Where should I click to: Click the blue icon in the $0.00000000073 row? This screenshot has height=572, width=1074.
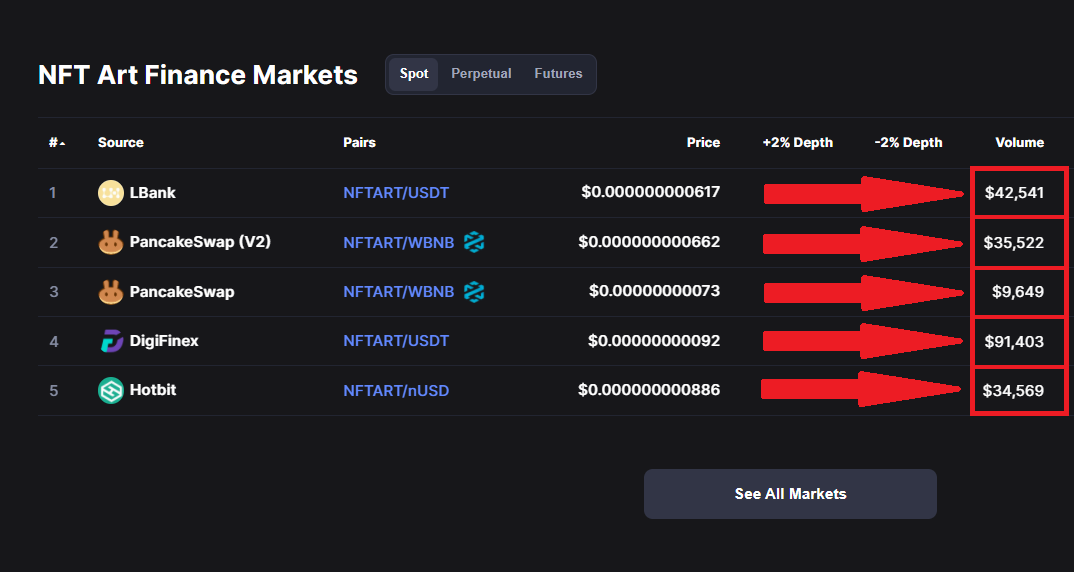click(474, 292)
